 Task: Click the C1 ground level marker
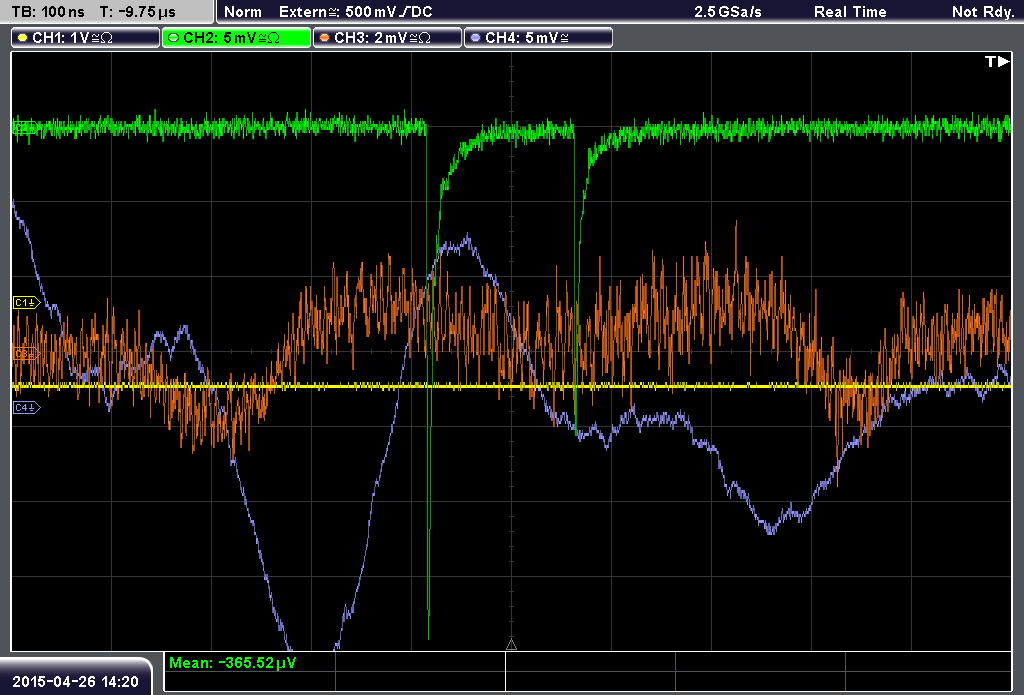pyautogui.click(x=27, y=302)
